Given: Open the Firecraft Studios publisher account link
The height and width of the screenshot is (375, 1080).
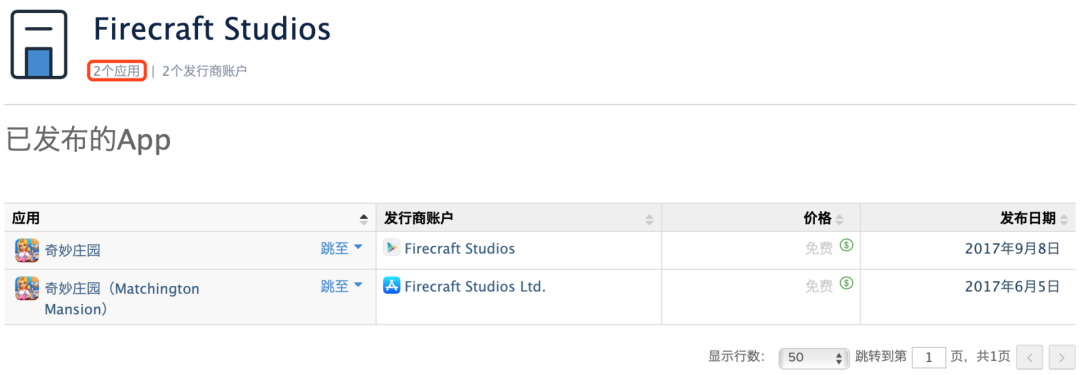Looking at the screenshot, I should tap(459, 248).
